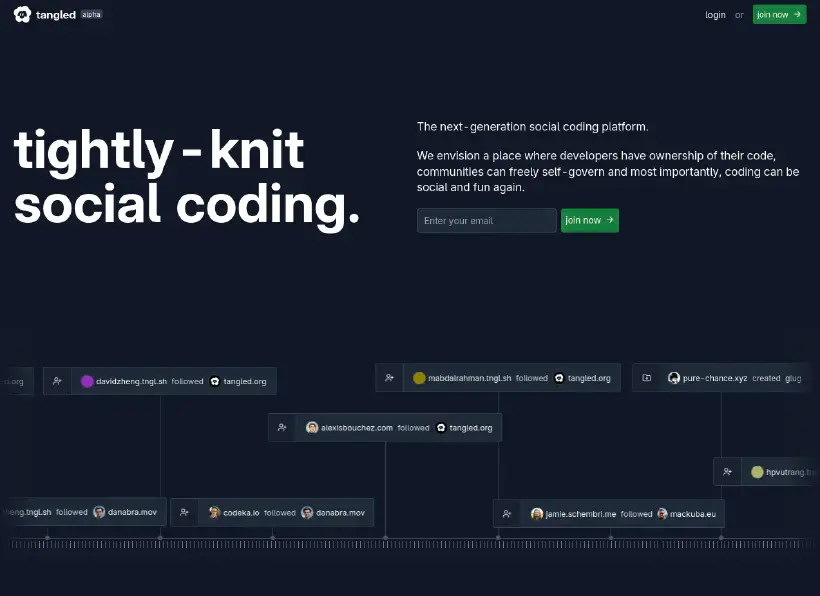820x596 pixels.
Task: Open danabra.mov link in codeka.io card
Action: [x=340, y=513]
